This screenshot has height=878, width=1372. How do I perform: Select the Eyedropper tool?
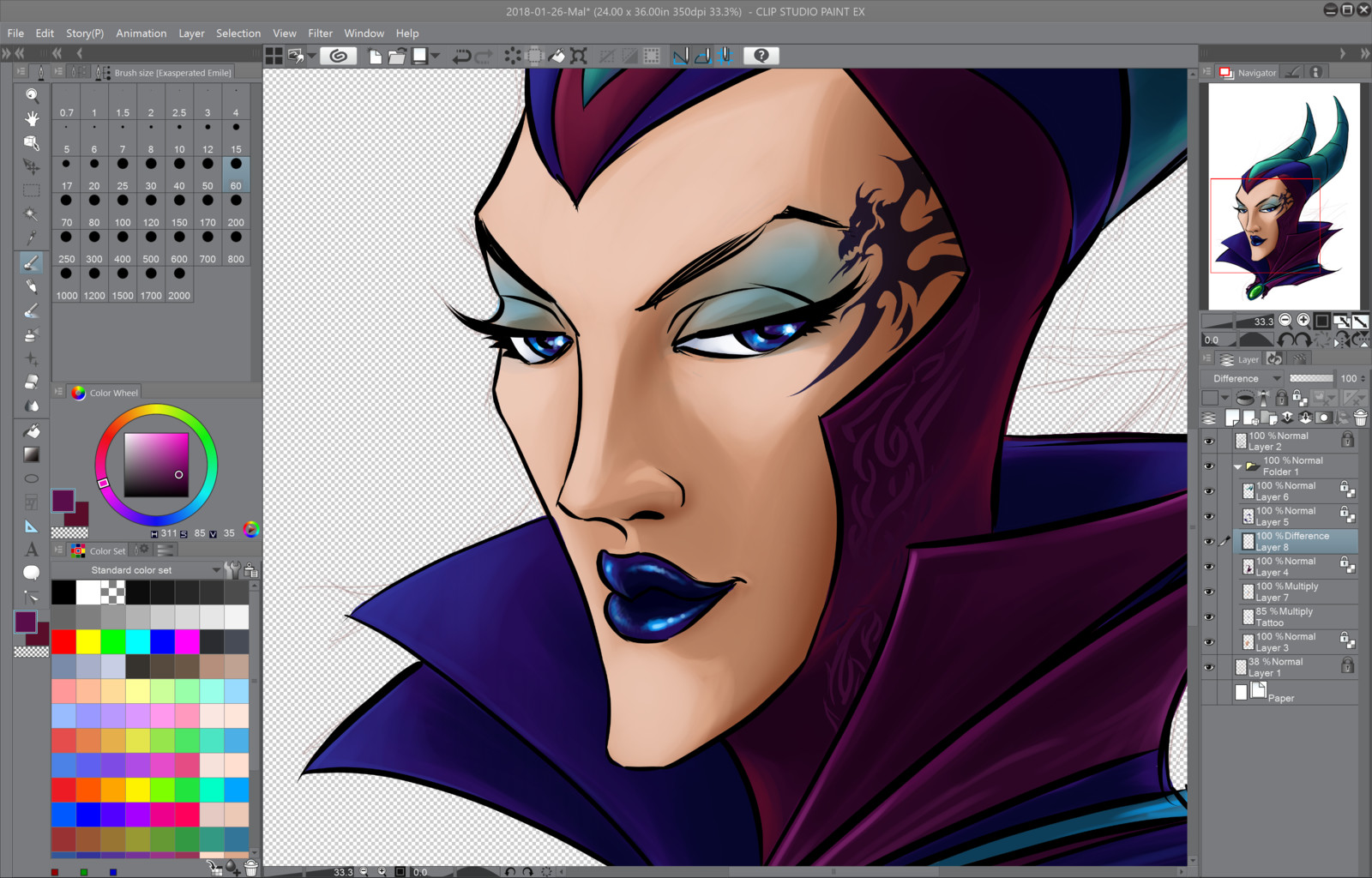[32, 238]
